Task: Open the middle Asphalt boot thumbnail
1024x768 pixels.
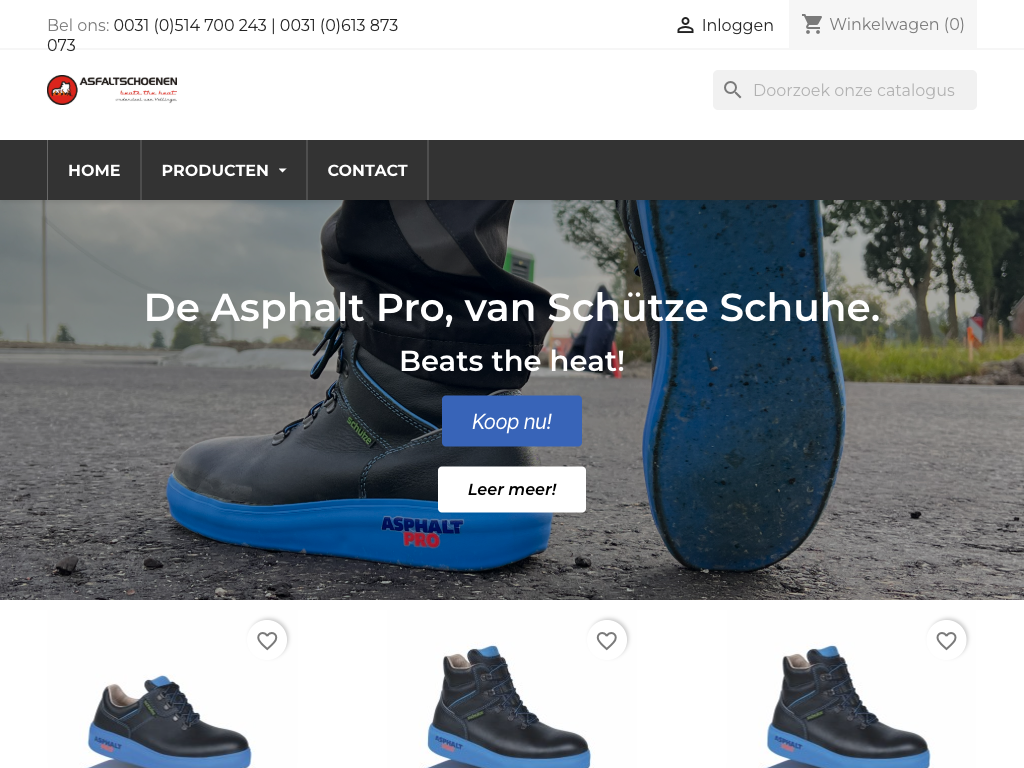Action: coord(509,707)
